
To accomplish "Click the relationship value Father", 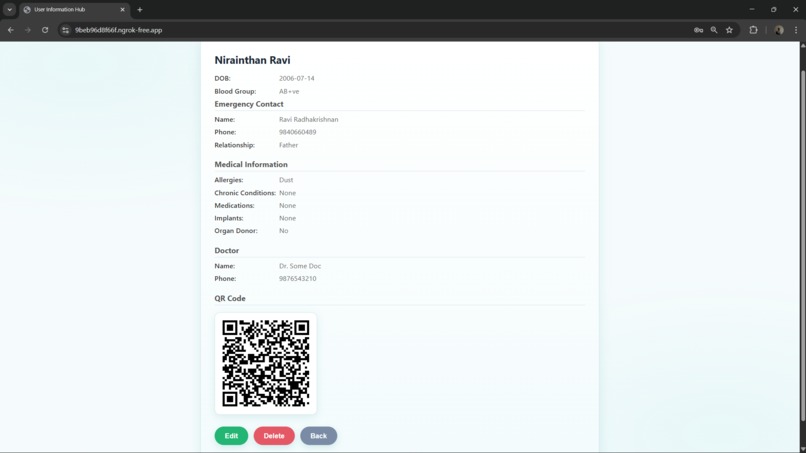I will click(288, 145).
